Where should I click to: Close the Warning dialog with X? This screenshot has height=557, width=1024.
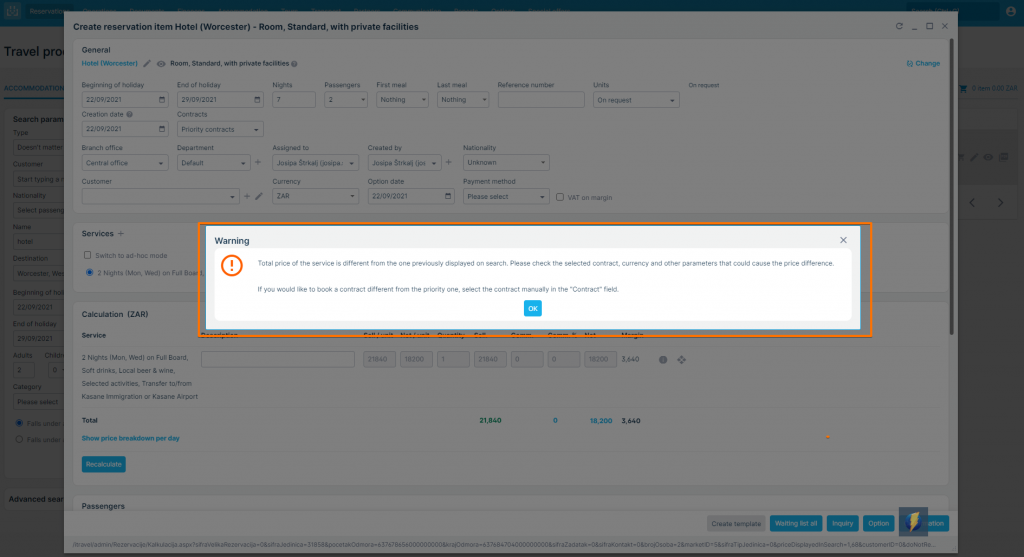coord(843,240)
